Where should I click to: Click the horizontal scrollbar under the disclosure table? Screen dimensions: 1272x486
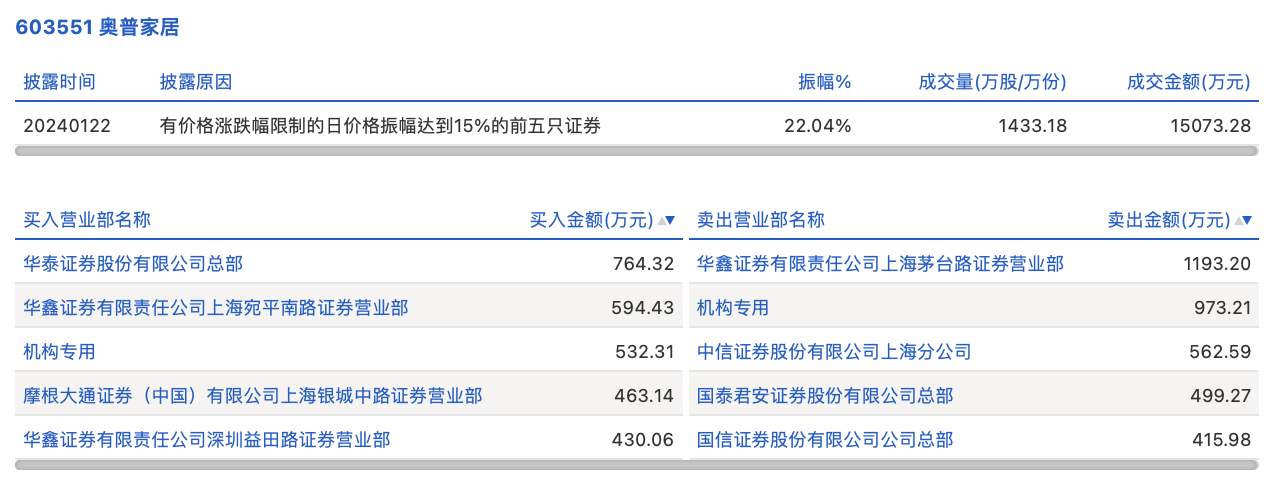[636, 151]
